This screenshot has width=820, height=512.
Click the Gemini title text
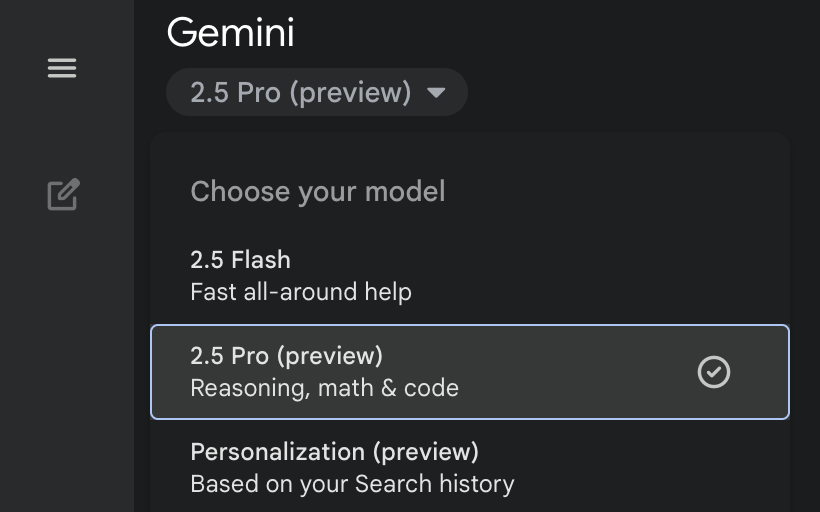click(x=231, y=32)
